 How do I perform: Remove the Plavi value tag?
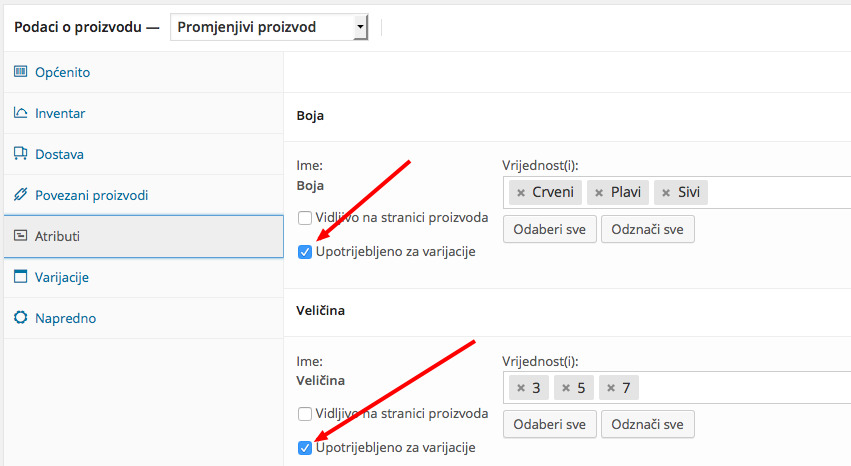point(599,193)
